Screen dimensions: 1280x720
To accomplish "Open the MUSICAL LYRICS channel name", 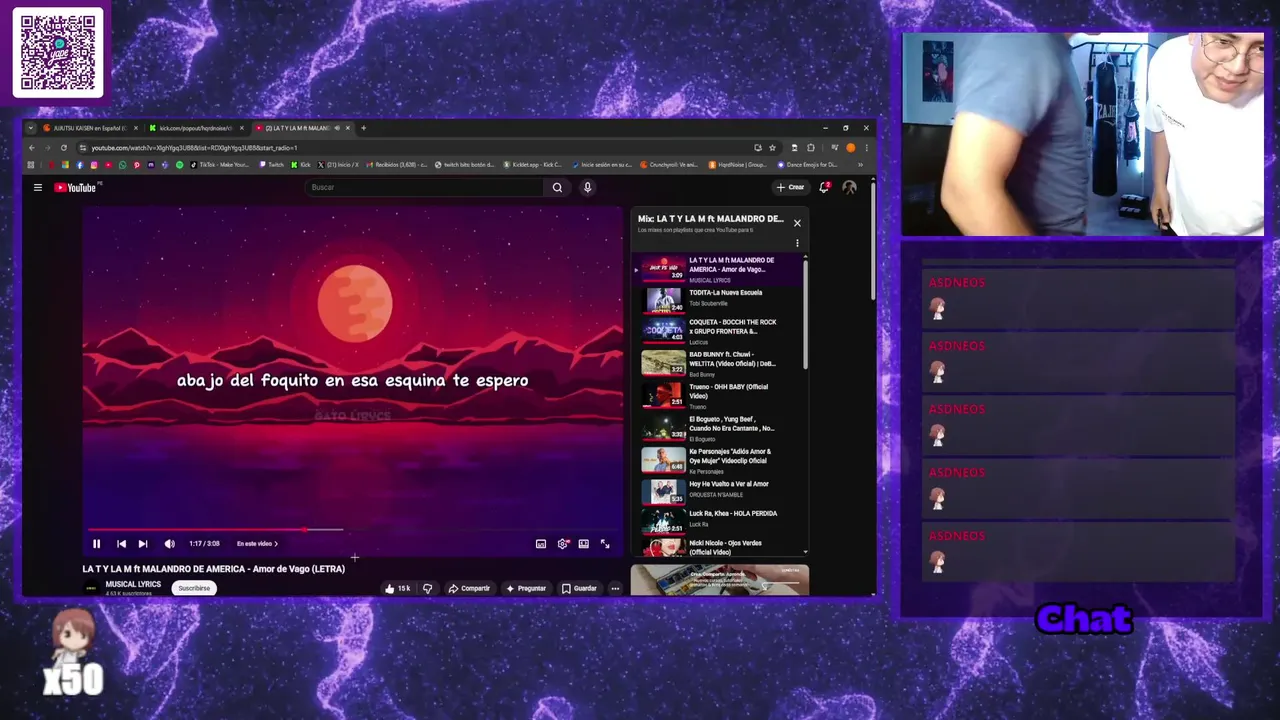I will (133, 584).
